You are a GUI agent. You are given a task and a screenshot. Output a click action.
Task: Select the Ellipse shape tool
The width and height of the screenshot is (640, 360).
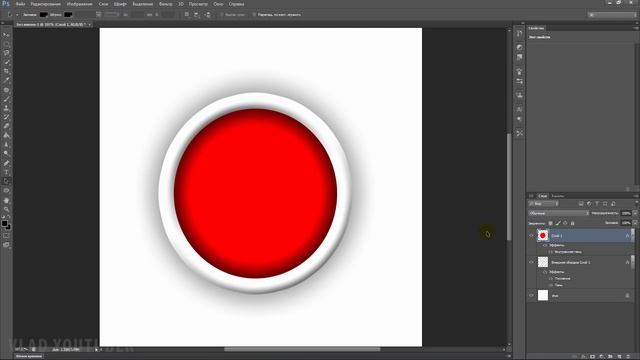point(6,191)
